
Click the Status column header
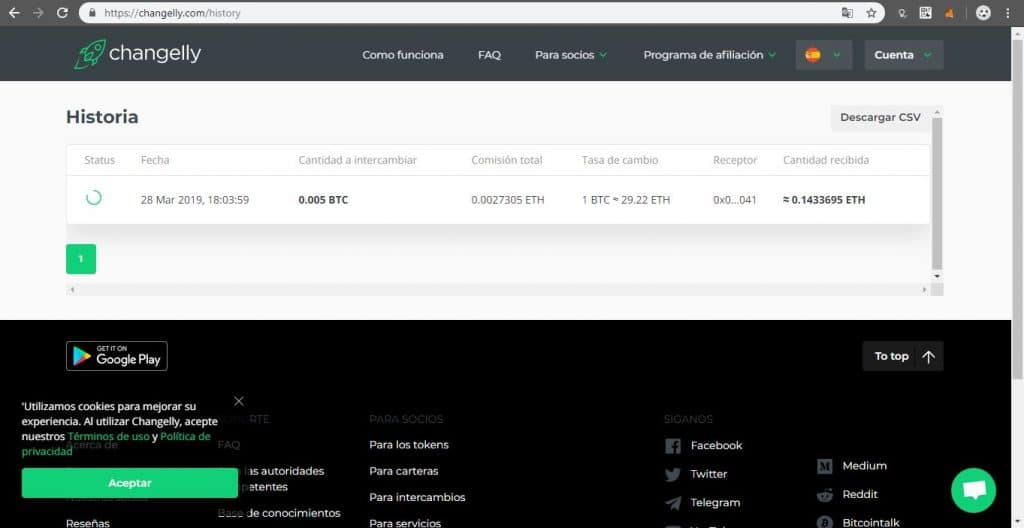coord(99,160)
